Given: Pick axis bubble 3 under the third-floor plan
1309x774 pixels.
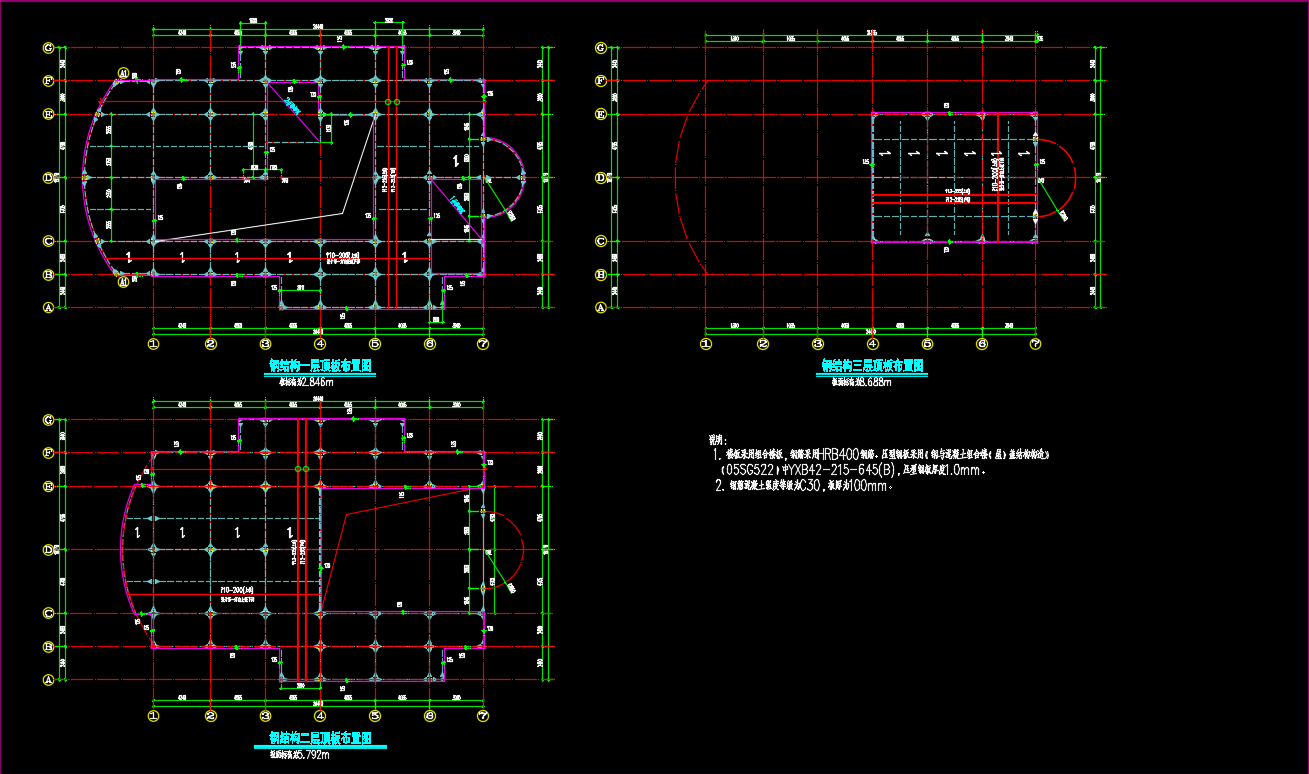Looking at the screenshot, I should tap(818, 344).
